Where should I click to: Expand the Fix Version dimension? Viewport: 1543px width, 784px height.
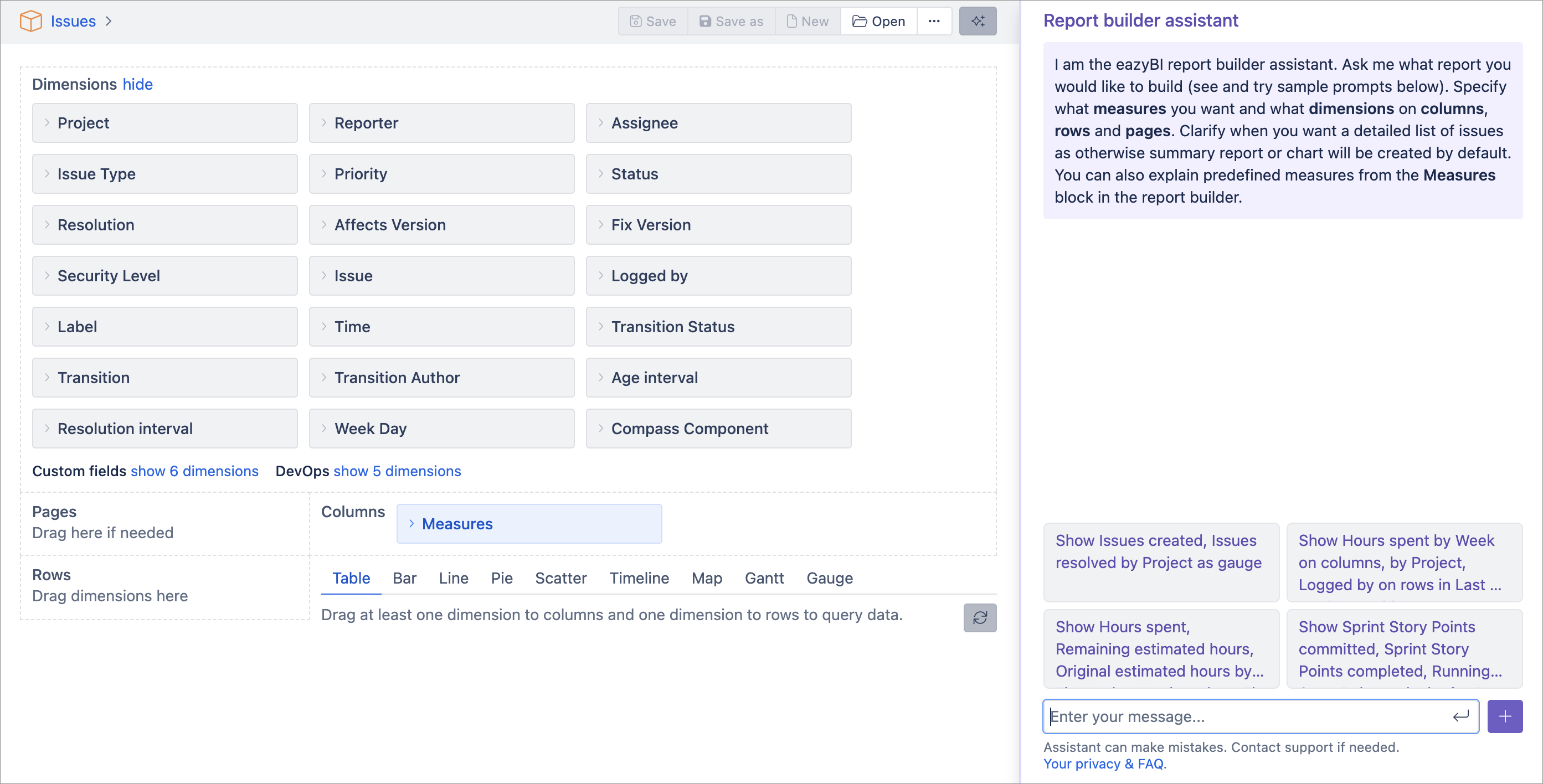click(718, 225)
